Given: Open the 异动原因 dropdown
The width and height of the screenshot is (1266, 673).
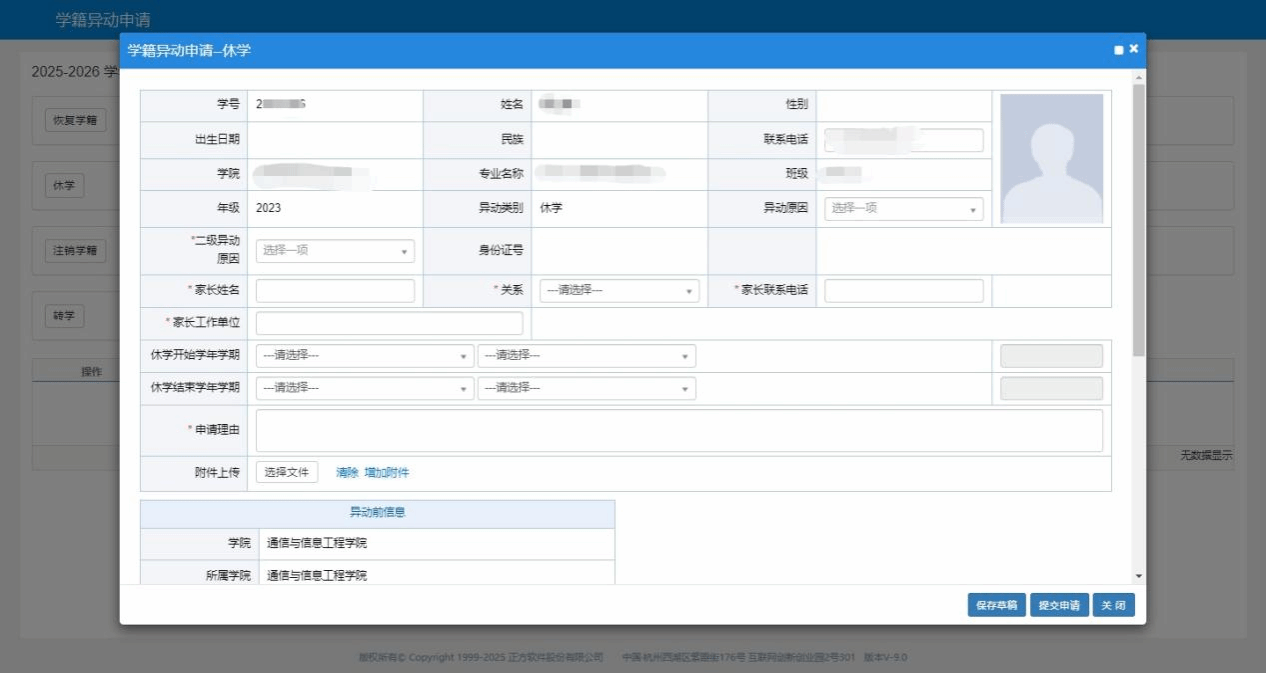Looking at the screenshot, I should click(903, 209).
